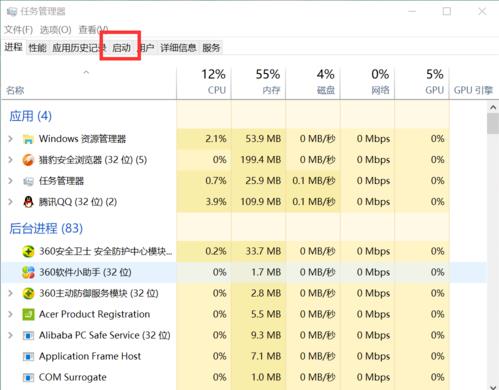Click the 2.1% CPU cell

coord(216,139)
